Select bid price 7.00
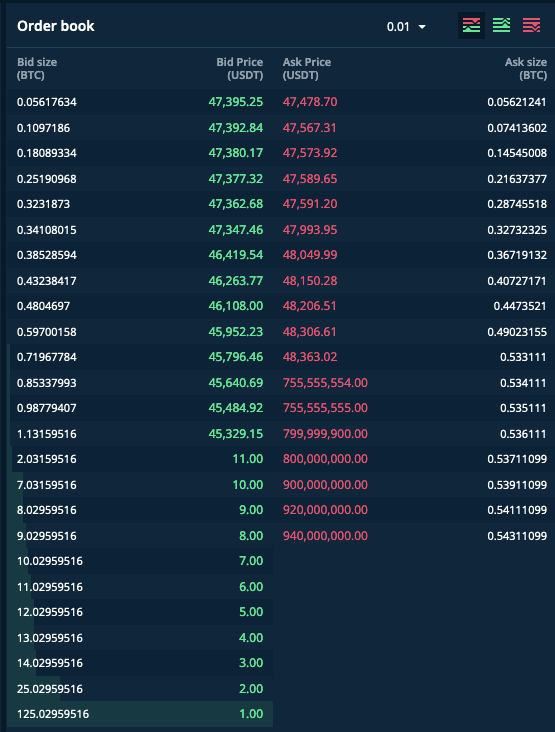The height and width of the screenshot is (732, 555). point(251,561)
